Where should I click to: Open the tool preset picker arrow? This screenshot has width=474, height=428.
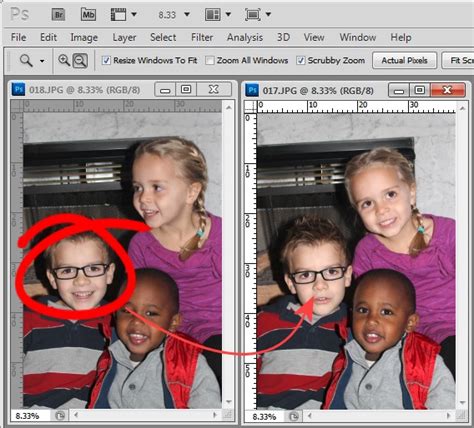[x=42, y=61]
